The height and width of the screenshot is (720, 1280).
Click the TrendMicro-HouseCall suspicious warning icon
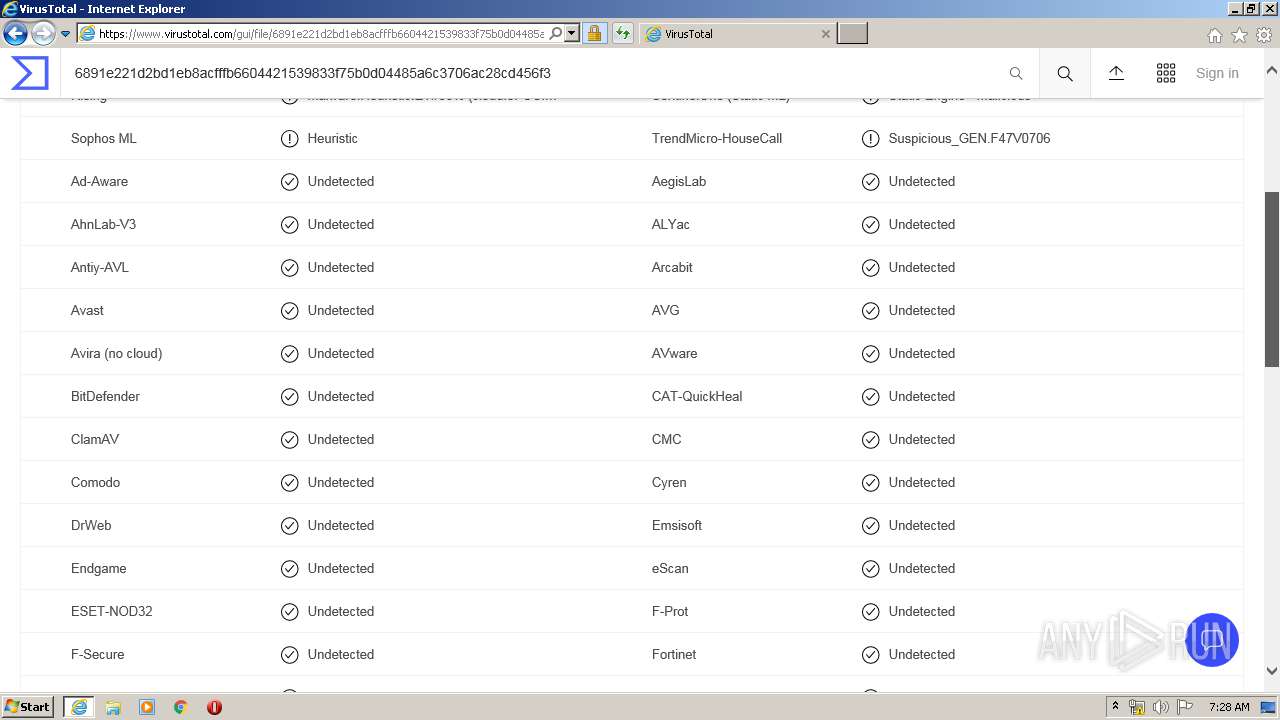[870, 138]
